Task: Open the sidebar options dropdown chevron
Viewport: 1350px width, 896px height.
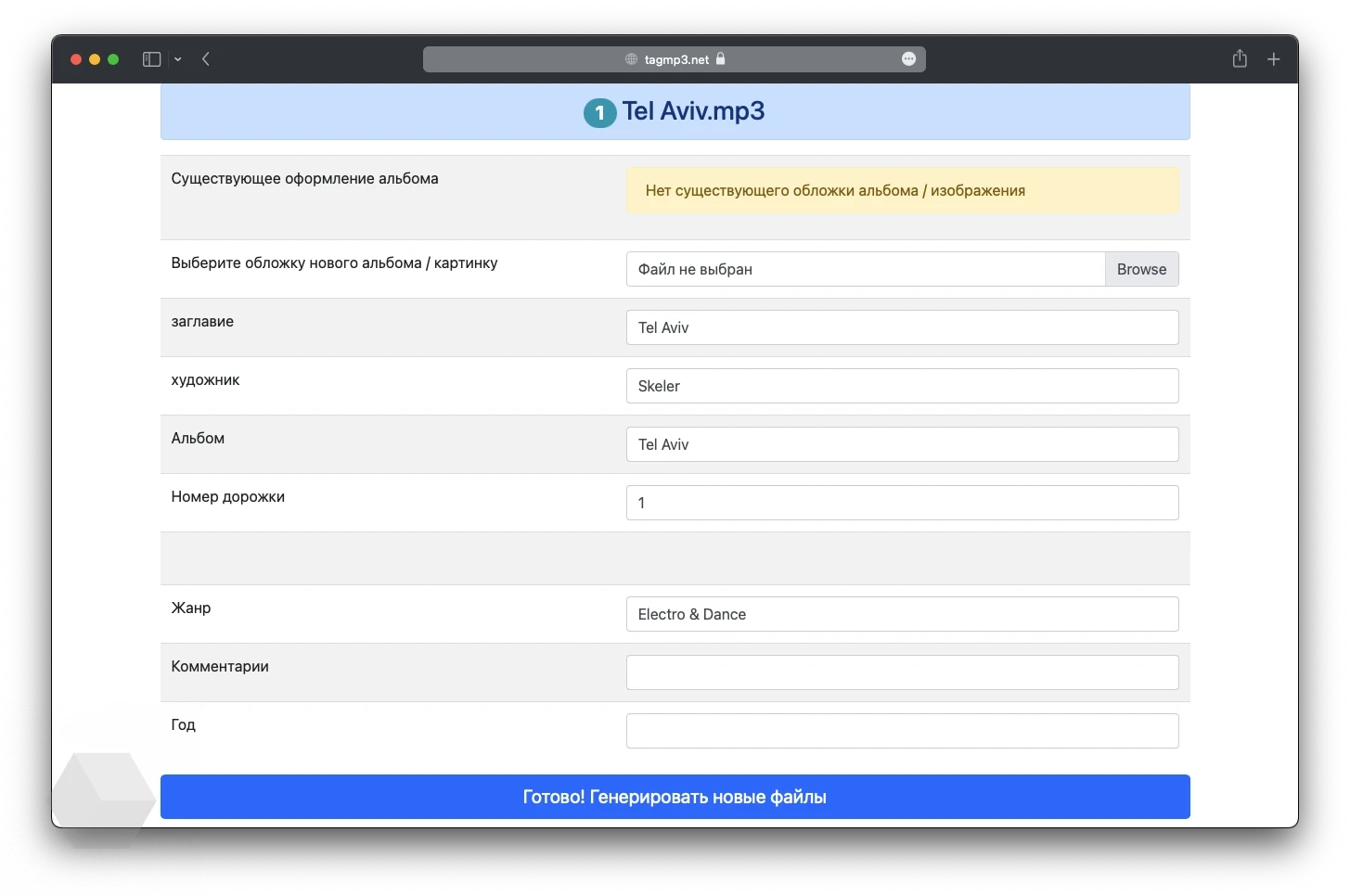Action: [178, 59]
